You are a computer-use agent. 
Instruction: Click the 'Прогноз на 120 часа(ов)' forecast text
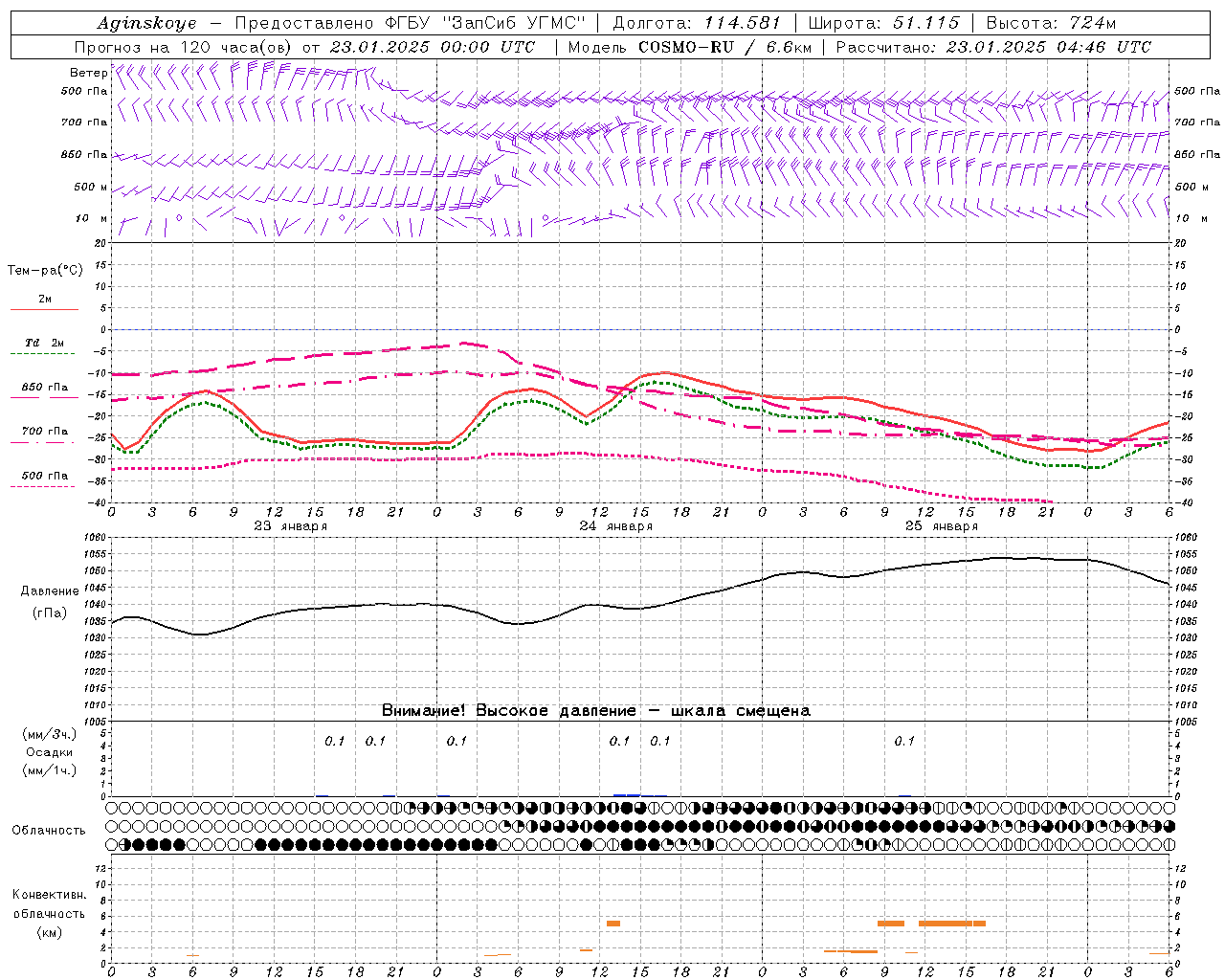coord(185,47)
